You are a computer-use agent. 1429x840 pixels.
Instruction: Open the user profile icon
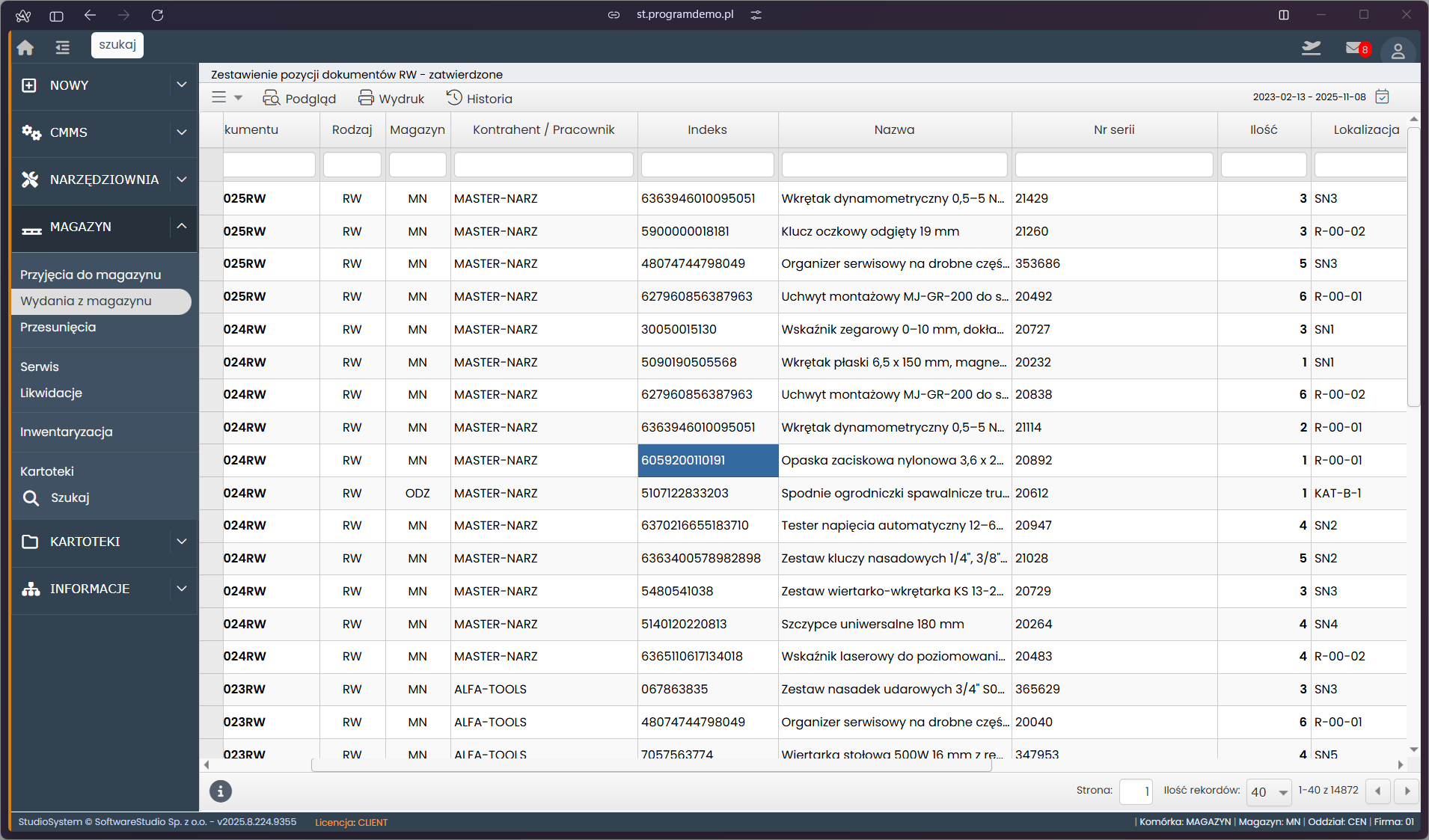(1397, 51)
